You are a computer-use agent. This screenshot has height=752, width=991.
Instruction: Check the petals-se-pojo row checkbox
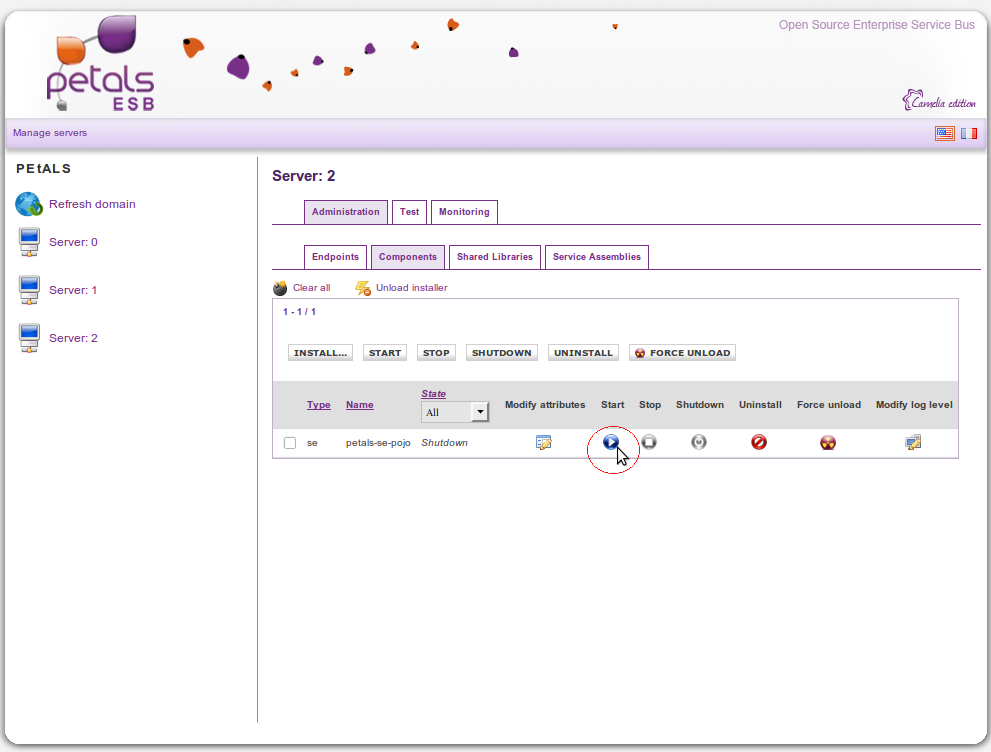coord(290,443)
